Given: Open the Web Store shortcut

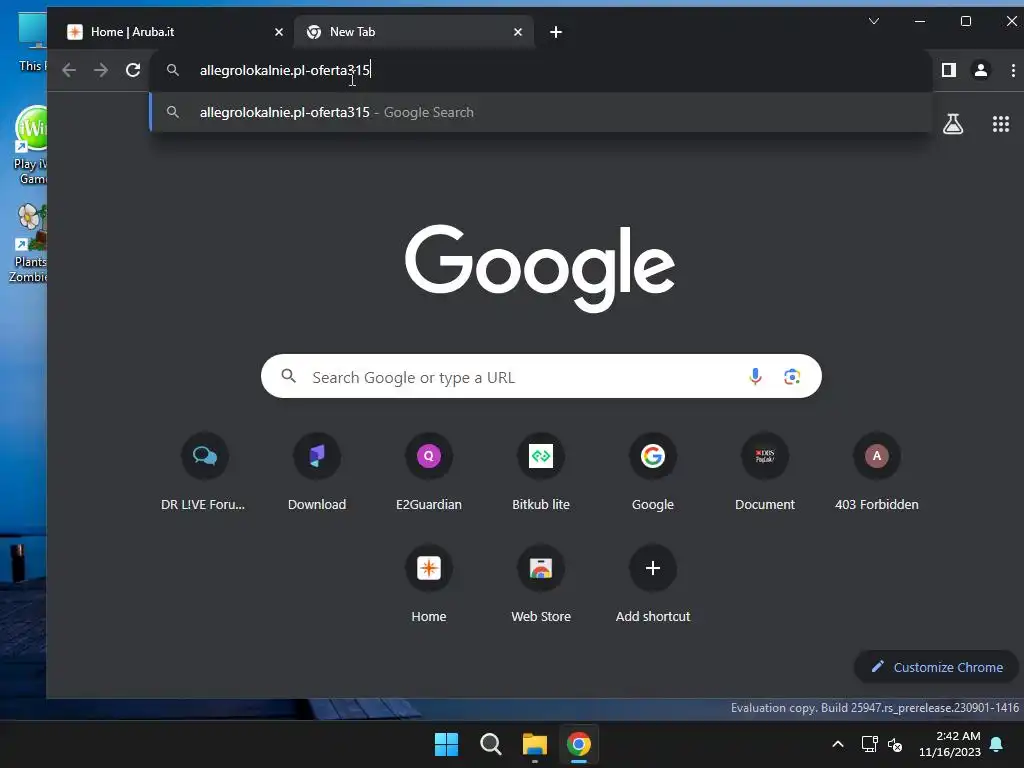Looking at the screenshot, I should coord(541,584).
